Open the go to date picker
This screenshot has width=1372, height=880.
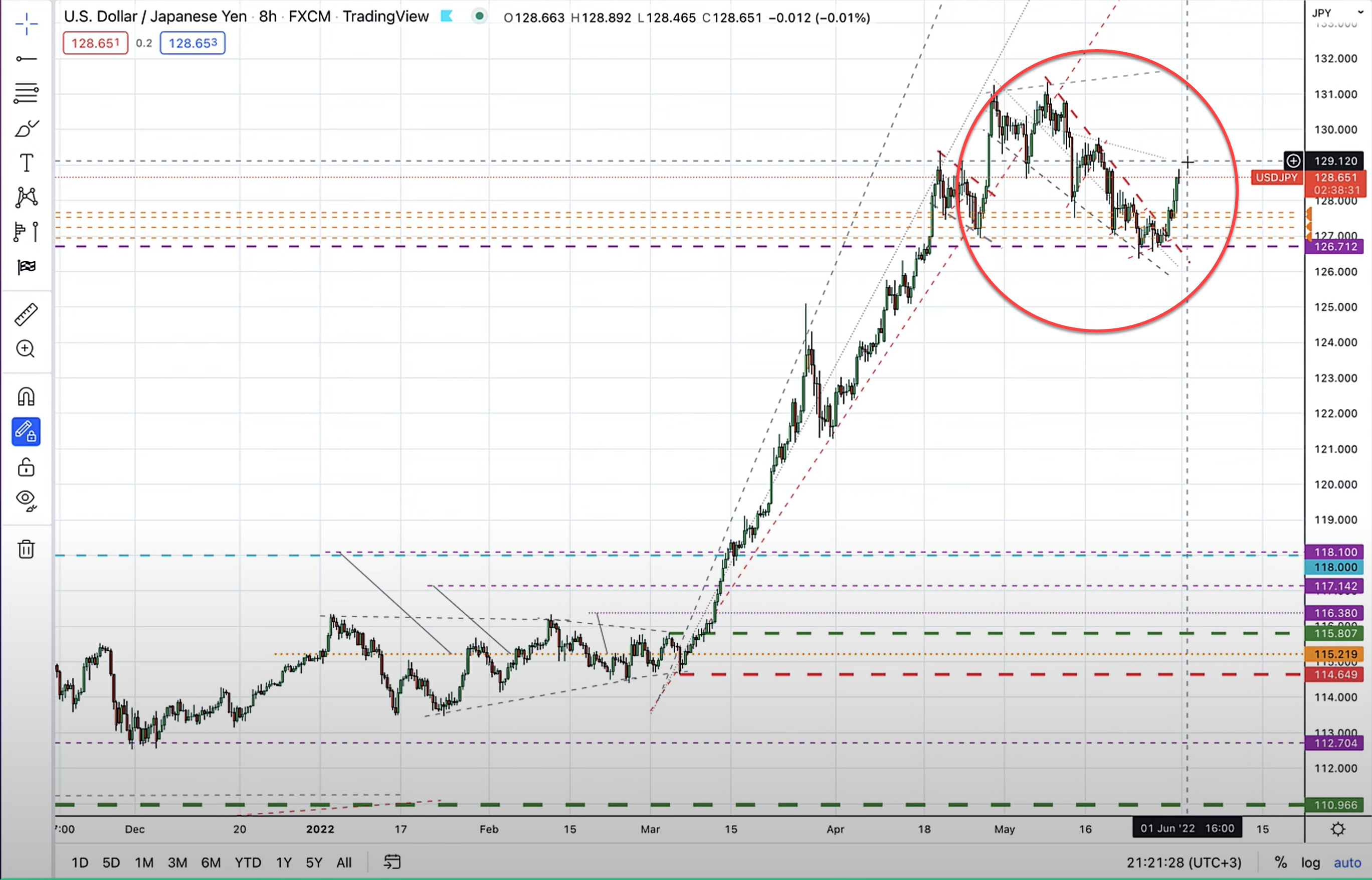click(392, 862)
